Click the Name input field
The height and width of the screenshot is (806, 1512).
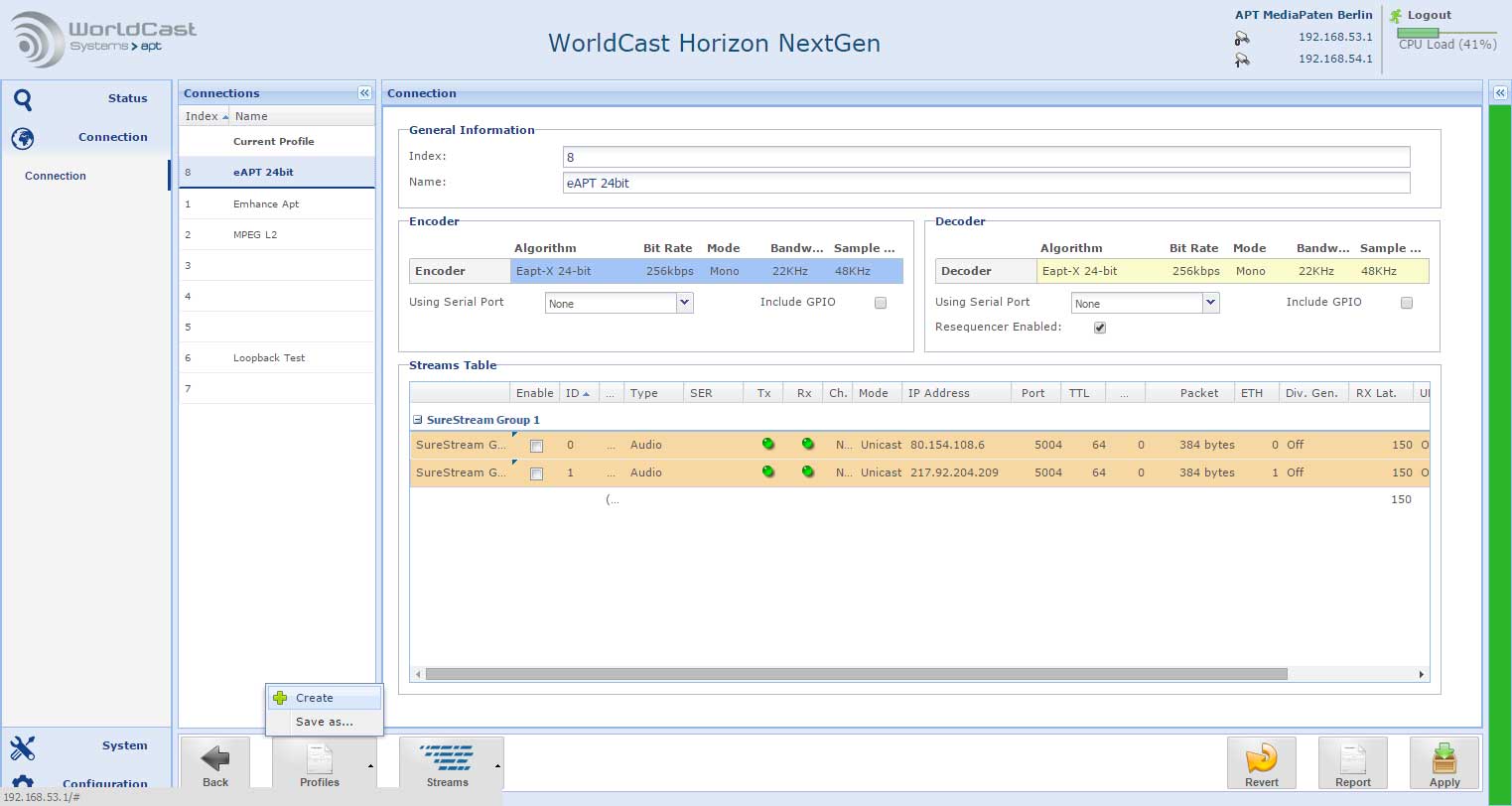tap(986, 183)
